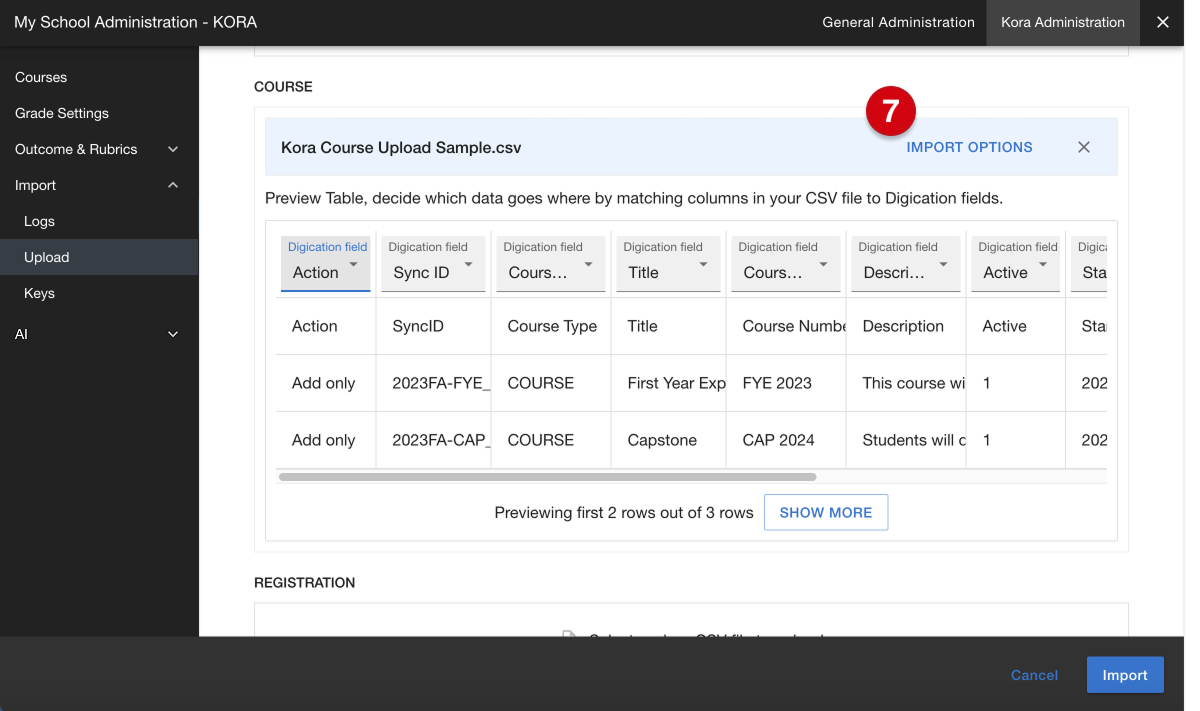The width and height of the screenshot is (1200, 711).
Task: Switch to Kora Administration tab
Action: point(1063,22)
